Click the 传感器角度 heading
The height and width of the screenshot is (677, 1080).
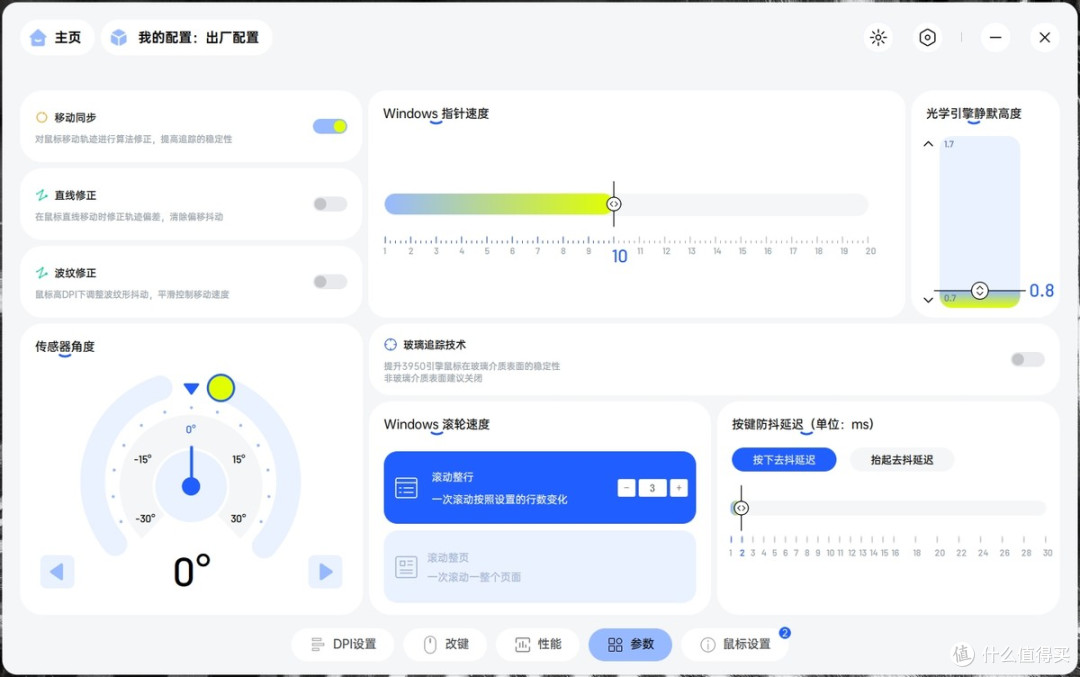coord(65,346)
